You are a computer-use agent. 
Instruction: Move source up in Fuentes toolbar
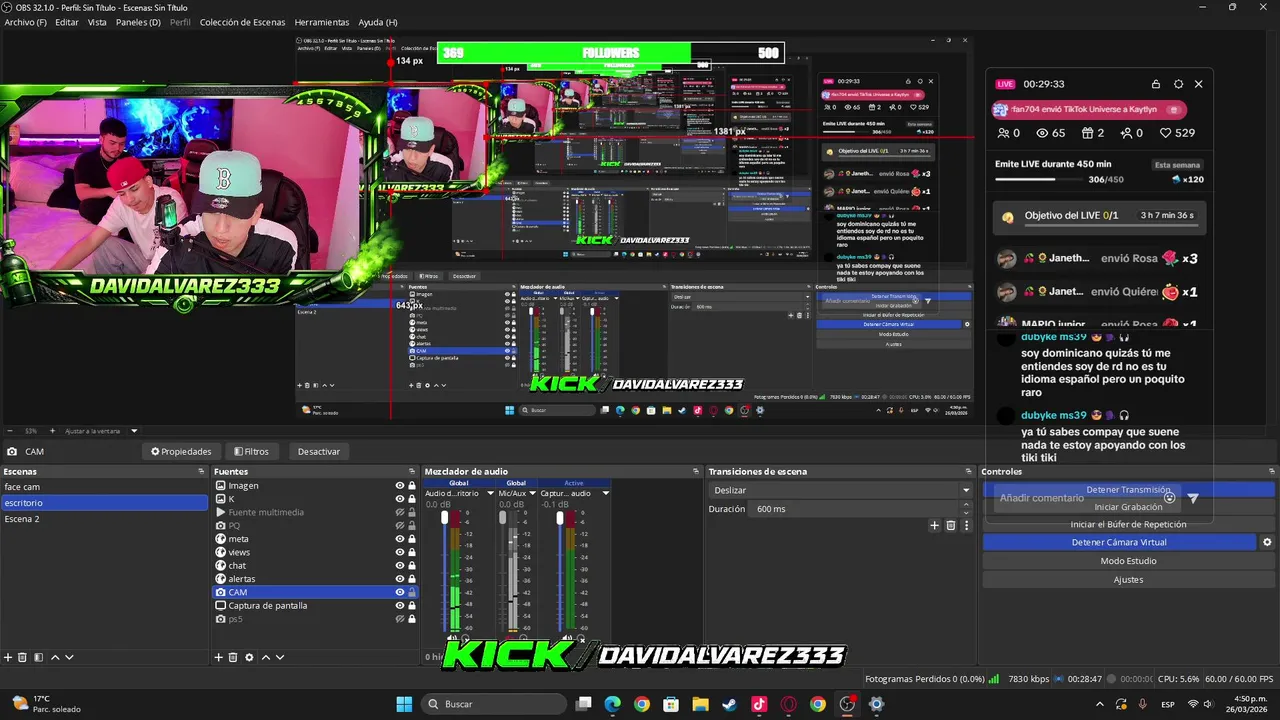coord(266,657)
